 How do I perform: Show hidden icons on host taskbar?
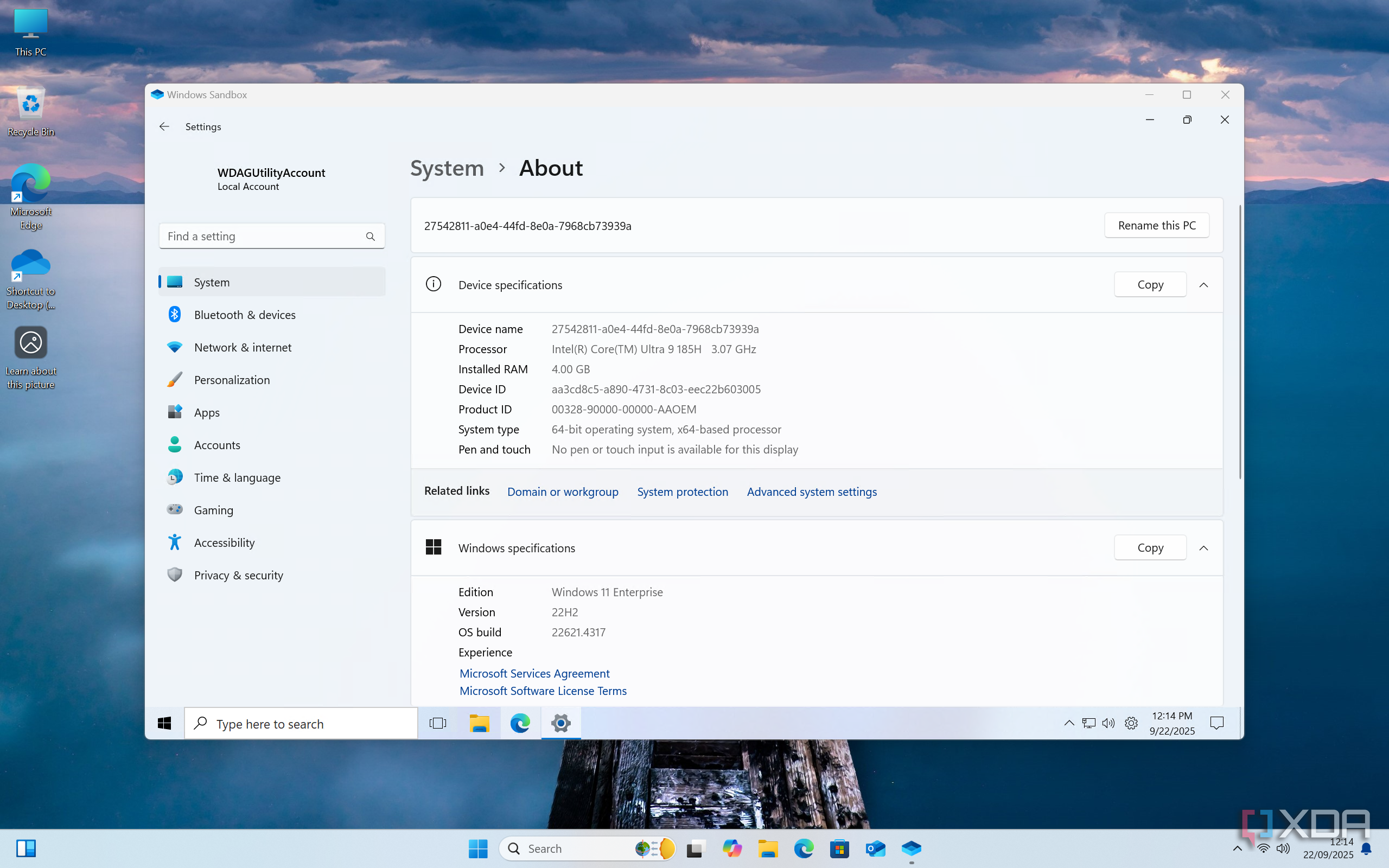coord(1238,848)
